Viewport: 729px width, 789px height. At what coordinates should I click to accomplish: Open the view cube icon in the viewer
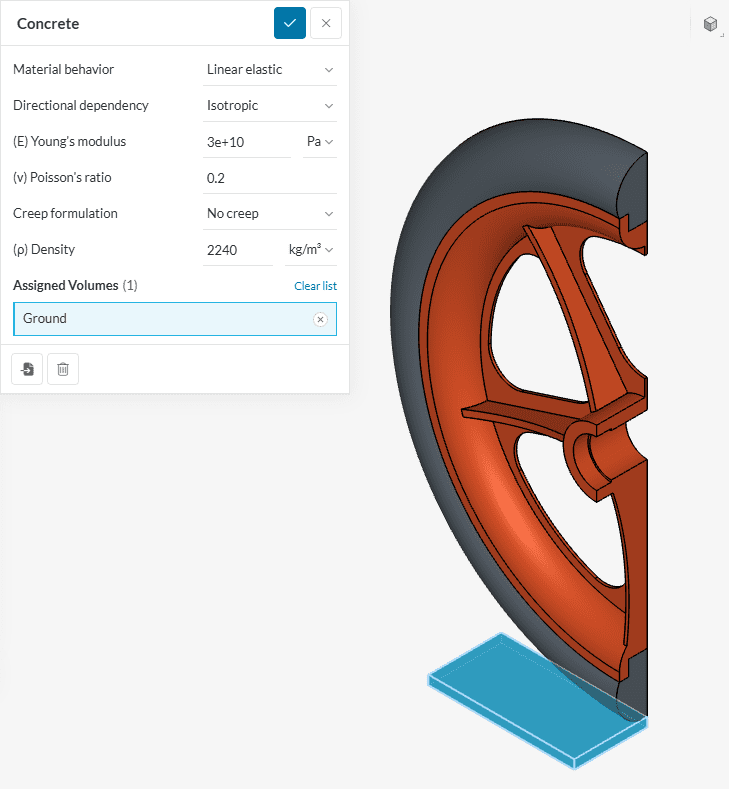[710, 24]
